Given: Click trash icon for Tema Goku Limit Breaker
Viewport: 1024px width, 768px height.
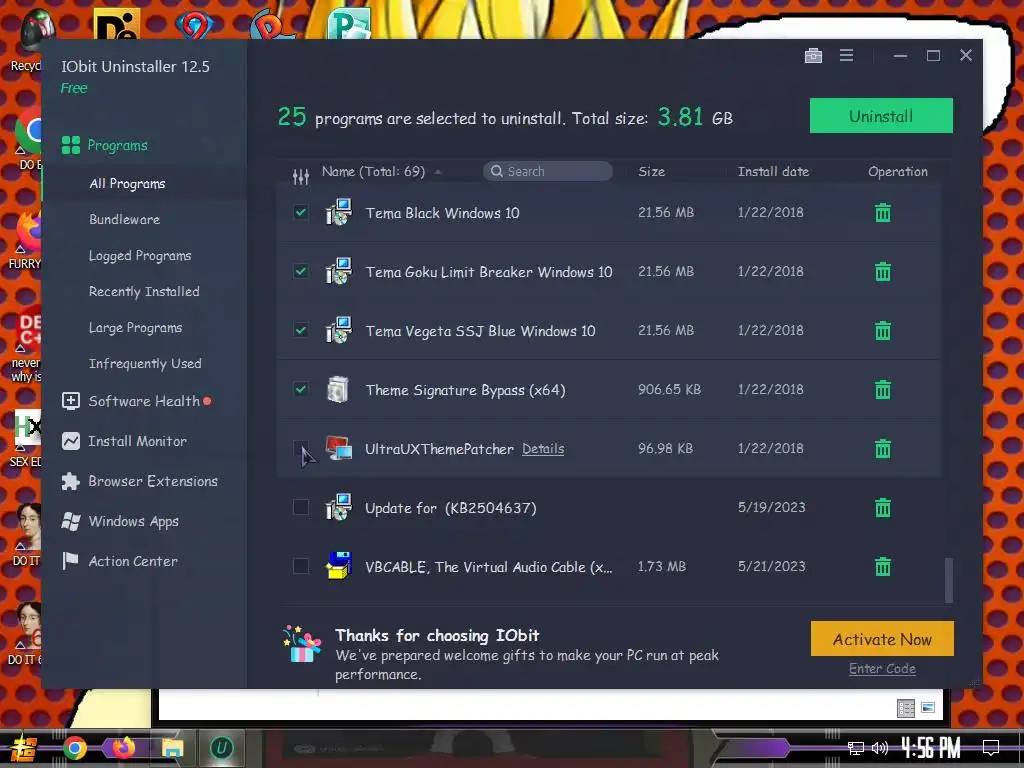Looking at the screenshot, I should pyautogui.click(x=883, y=272).
